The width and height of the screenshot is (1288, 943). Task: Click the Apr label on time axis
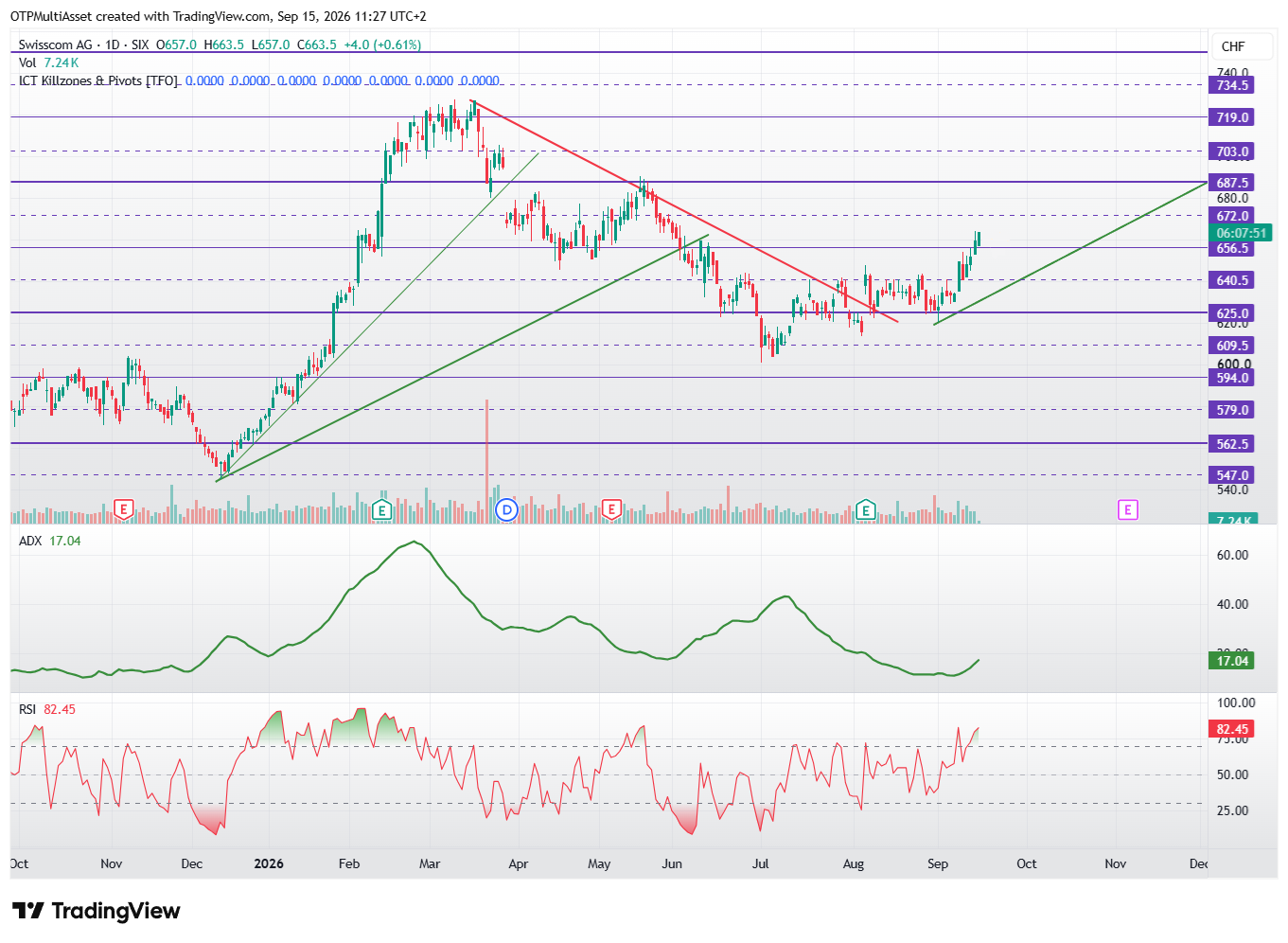point(518,863)
